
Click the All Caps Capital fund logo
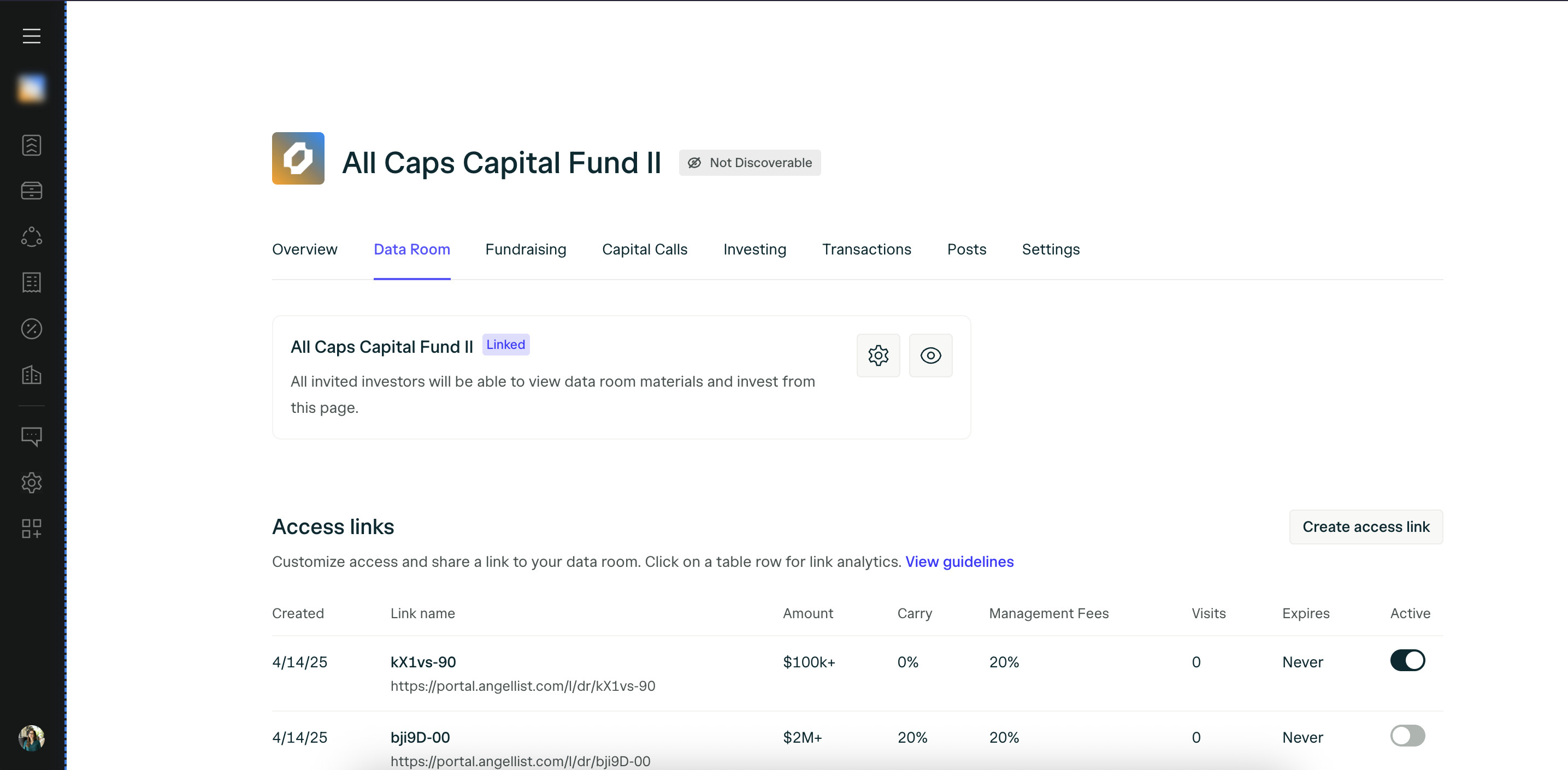[x=298, y=158]
